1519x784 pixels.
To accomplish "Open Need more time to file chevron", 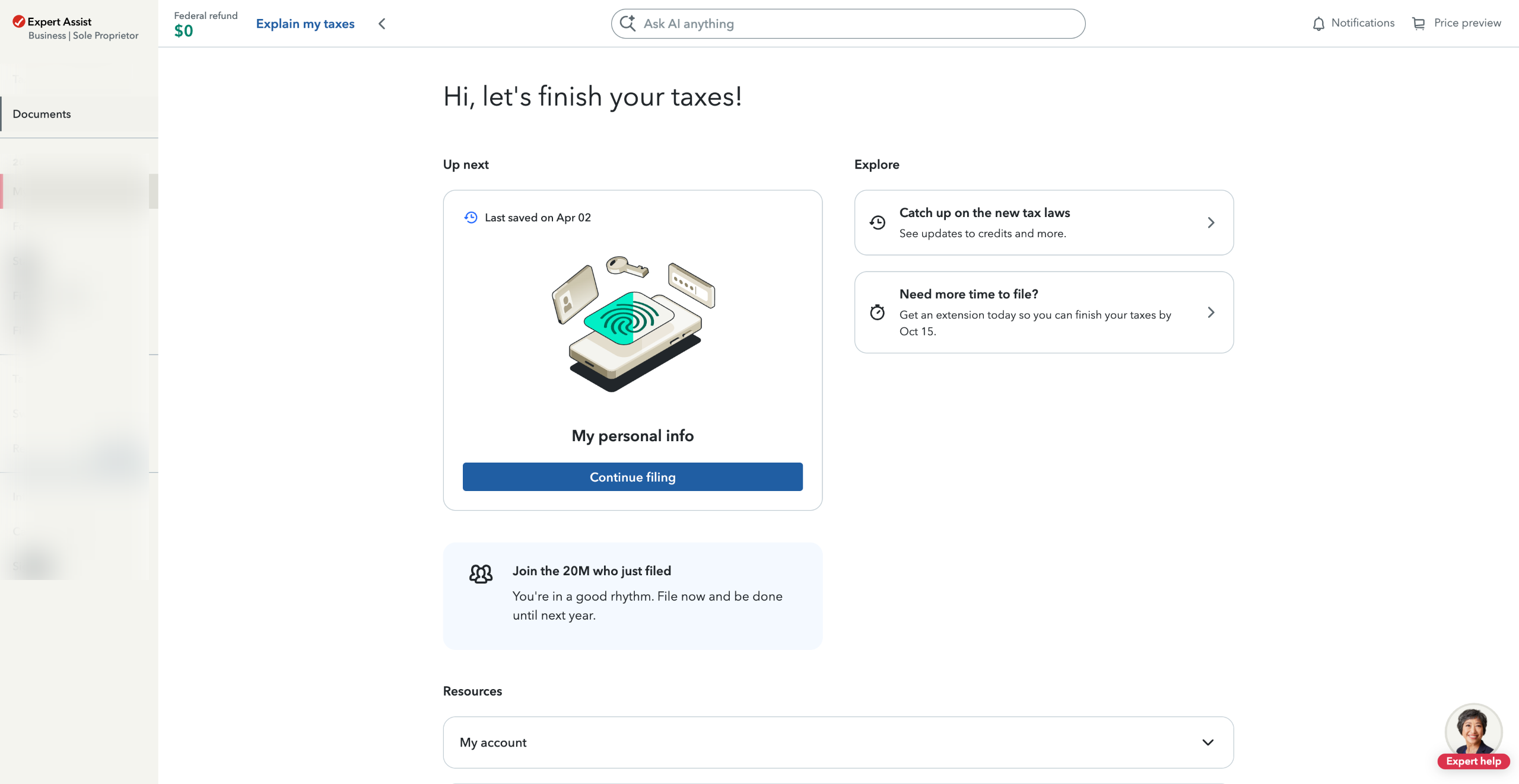I will [1210, 312].
